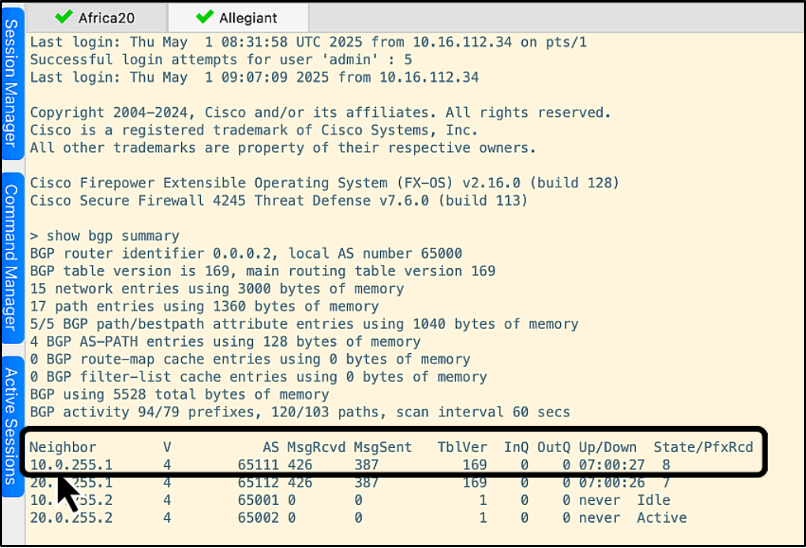806x548 pixels.
Task: Click AS value 65111
Action: 258,465
